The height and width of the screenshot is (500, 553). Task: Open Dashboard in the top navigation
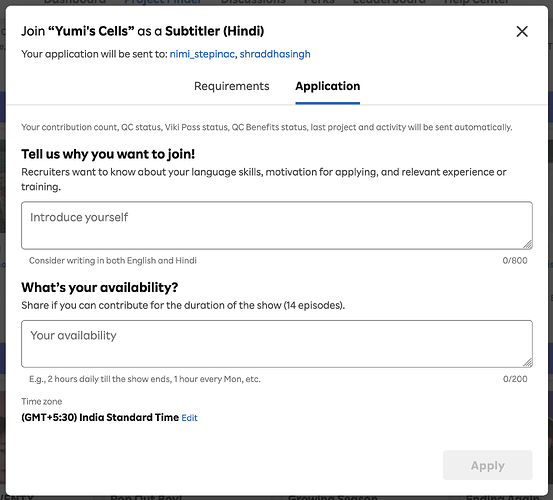click(75, 2)
